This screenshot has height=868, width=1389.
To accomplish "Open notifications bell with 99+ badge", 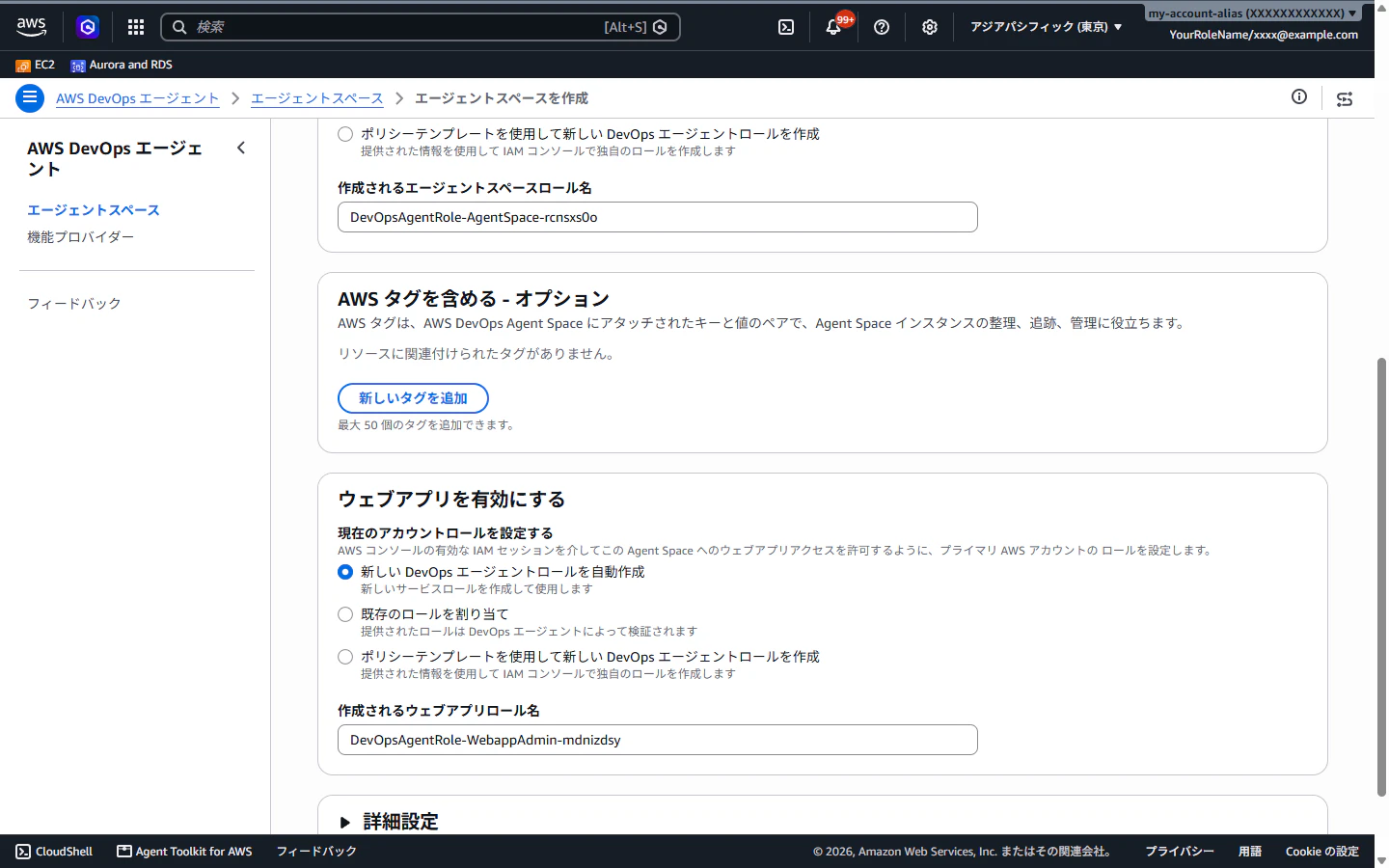I will 834,27.
